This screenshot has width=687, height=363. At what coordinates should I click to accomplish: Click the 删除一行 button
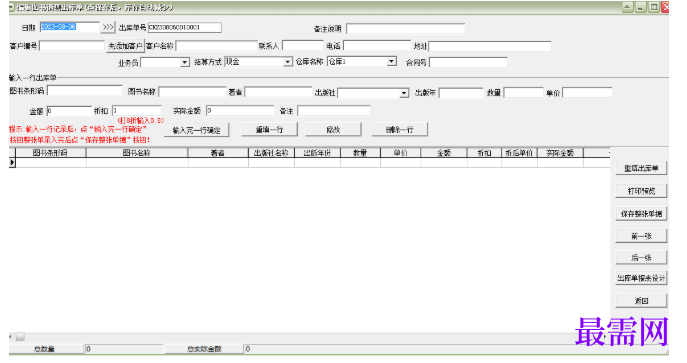pos(400,130)
